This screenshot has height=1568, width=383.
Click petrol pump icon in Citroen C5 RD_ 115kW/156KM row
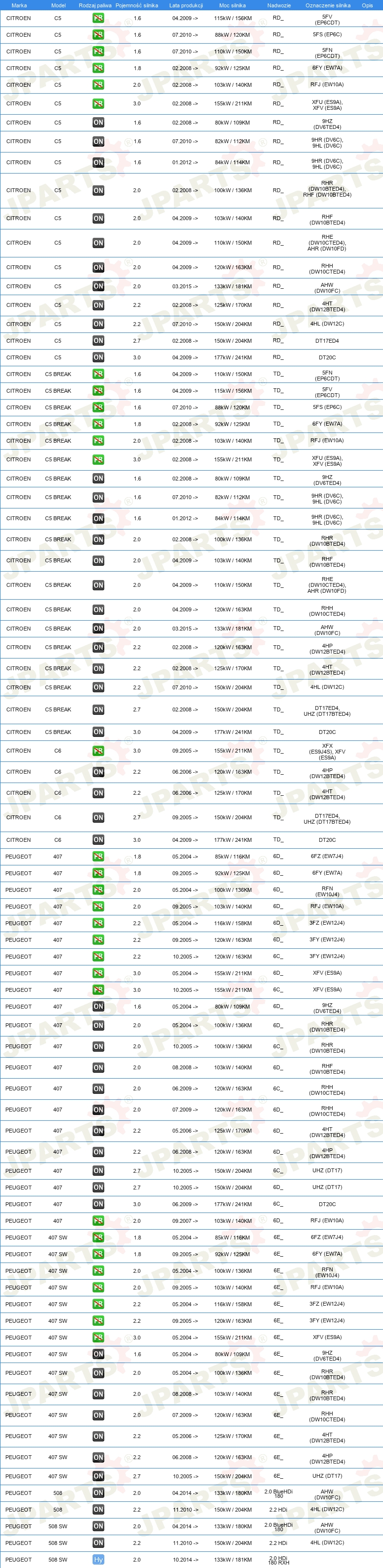[98, 18]
